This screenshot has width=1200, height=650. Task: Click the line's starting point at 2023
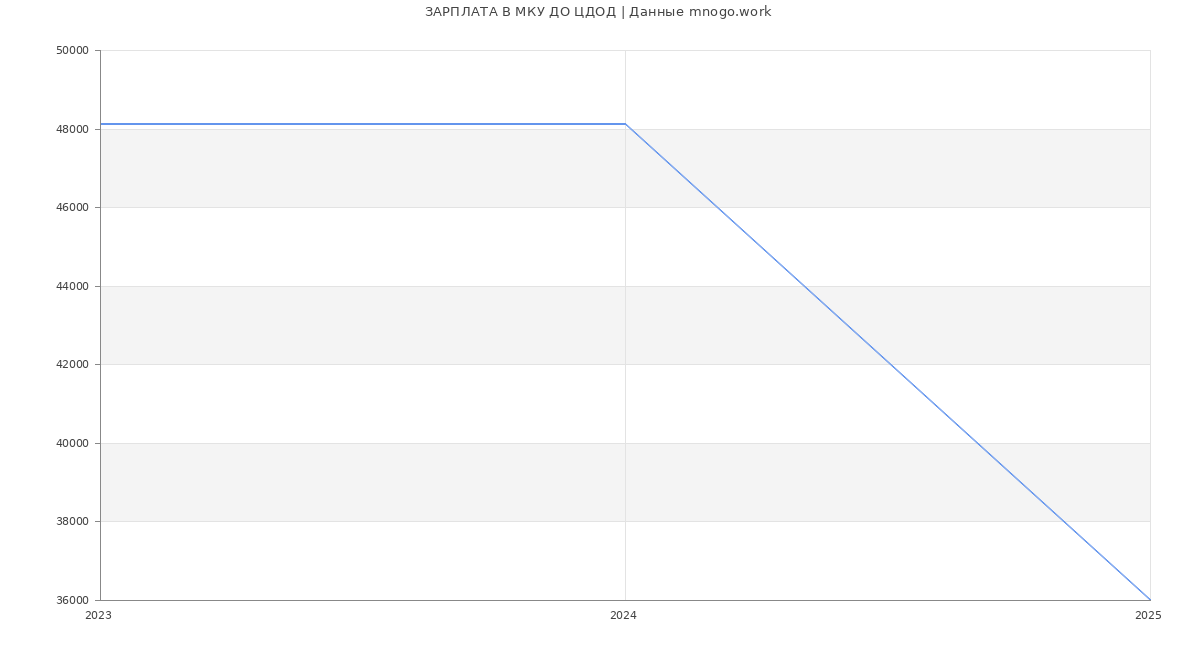101,124
